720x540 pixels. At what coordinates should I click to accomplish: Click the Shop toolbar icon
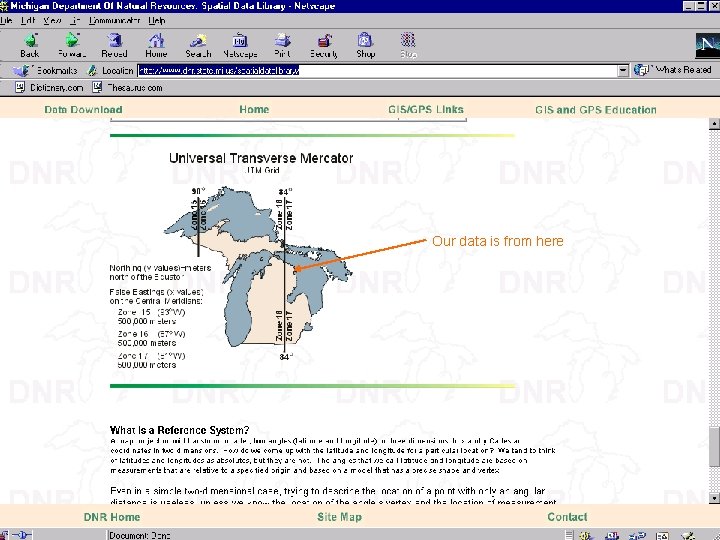366,40
